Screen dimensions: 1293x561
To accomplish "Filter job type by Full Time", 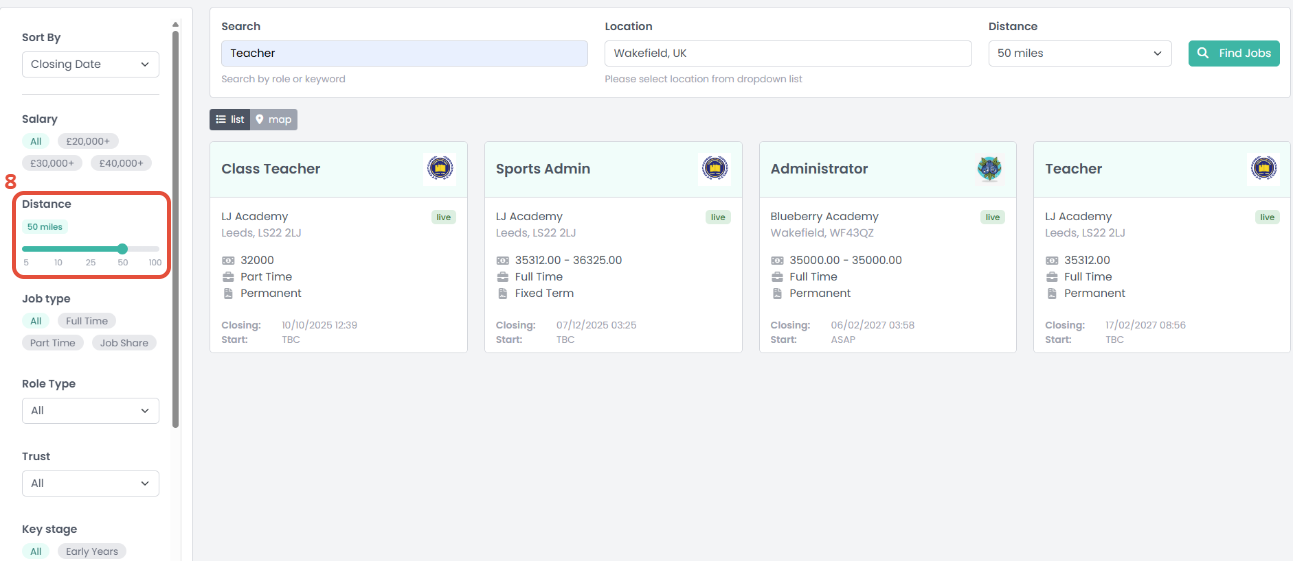I will point(87,321).
